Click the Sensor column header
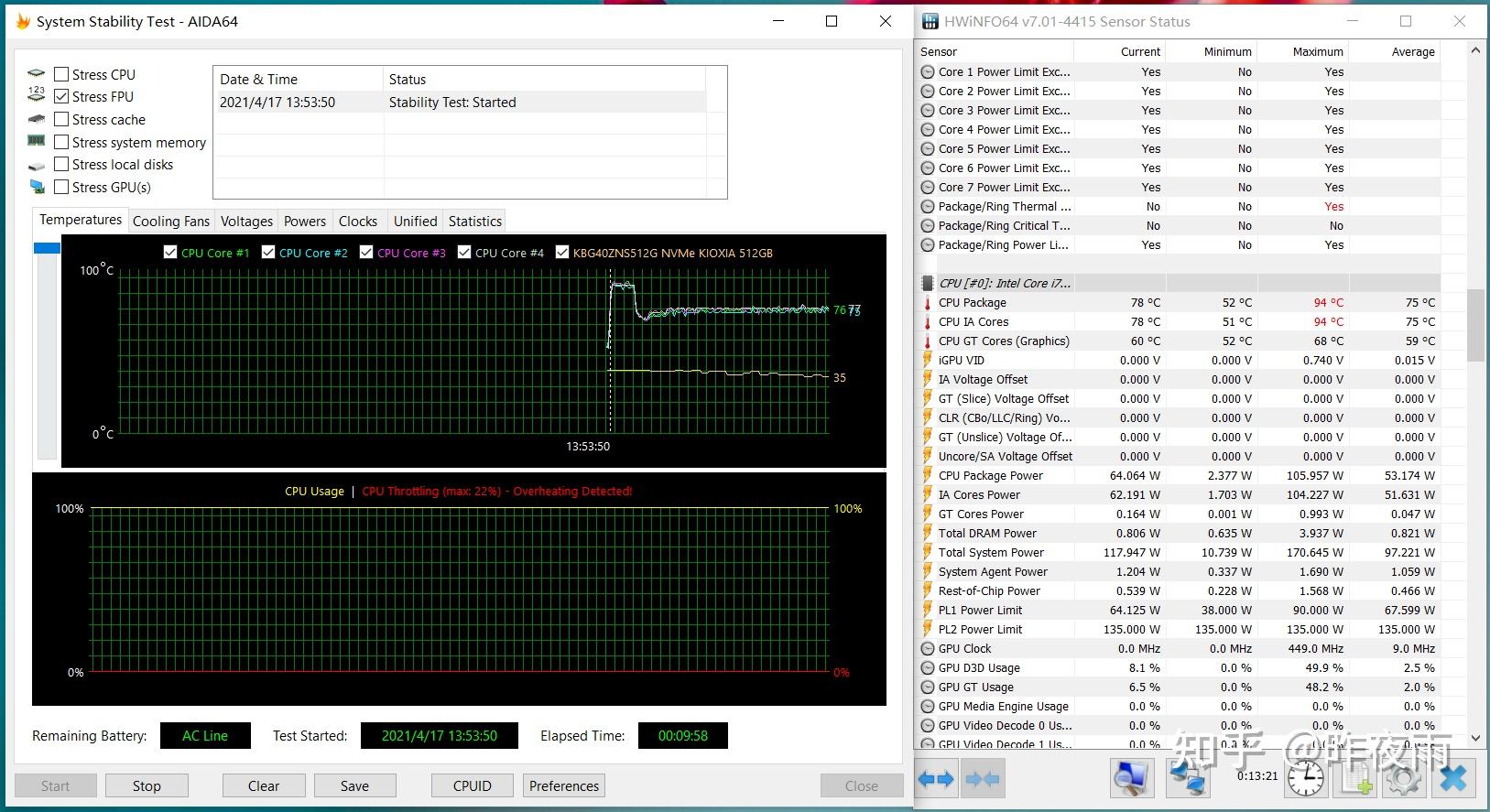Image resolution: width=1490 pixels, height=812 pixels. pyautogui.click(x=995, y=52)
